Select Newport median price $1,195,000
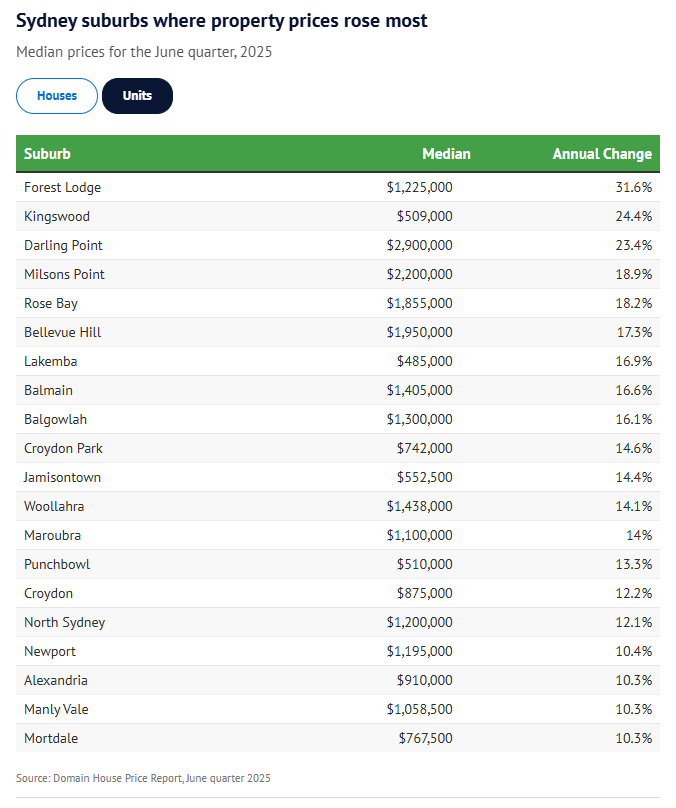676x808 pixels. [419, 651]
